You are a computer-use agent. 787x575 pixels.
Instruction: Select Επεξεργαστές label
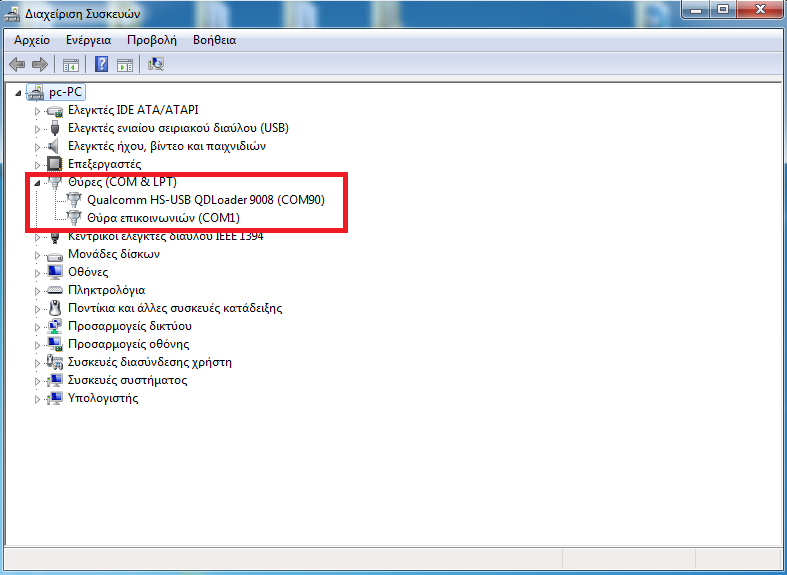coord(104,164)
